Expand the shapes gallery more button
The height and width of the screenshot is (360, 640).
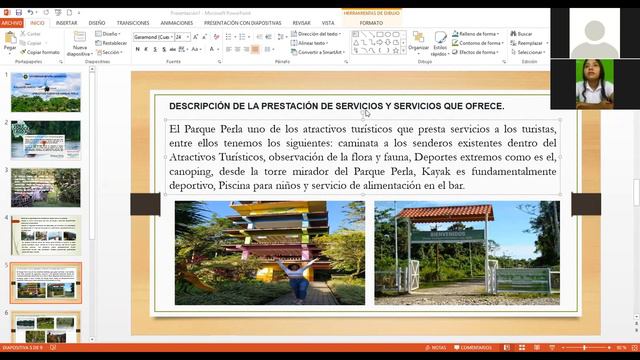tap(404, 51)
